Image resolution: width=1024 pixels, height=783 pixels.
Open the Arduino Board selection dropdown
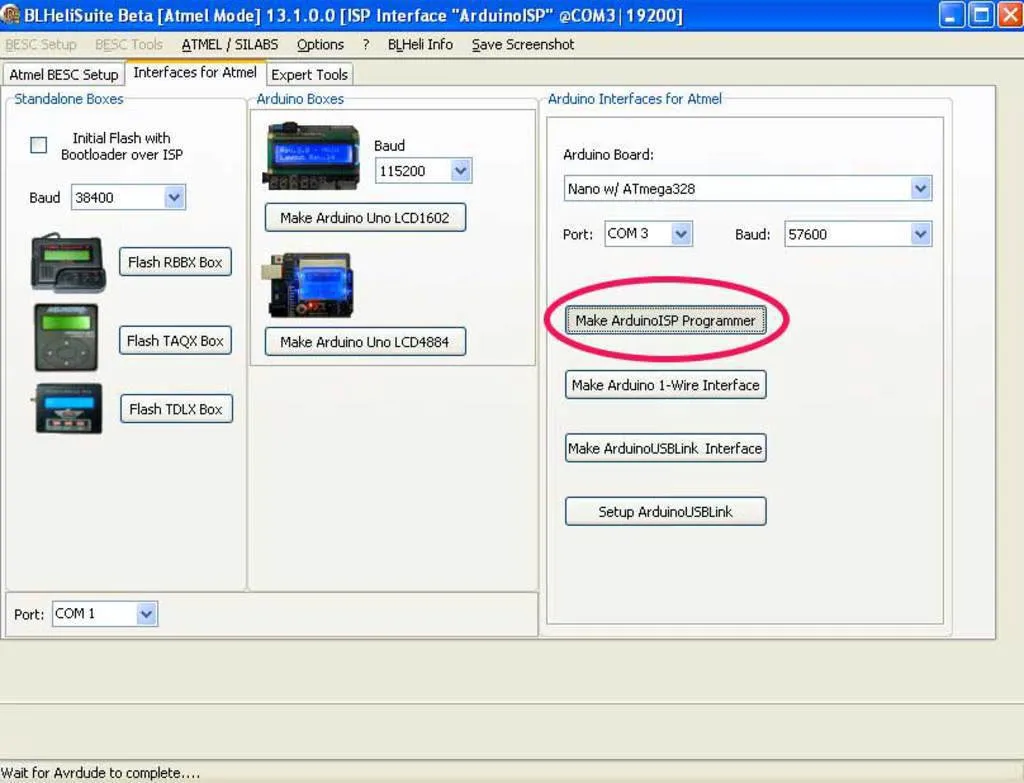pyautogui.click(x=921, y=189)
